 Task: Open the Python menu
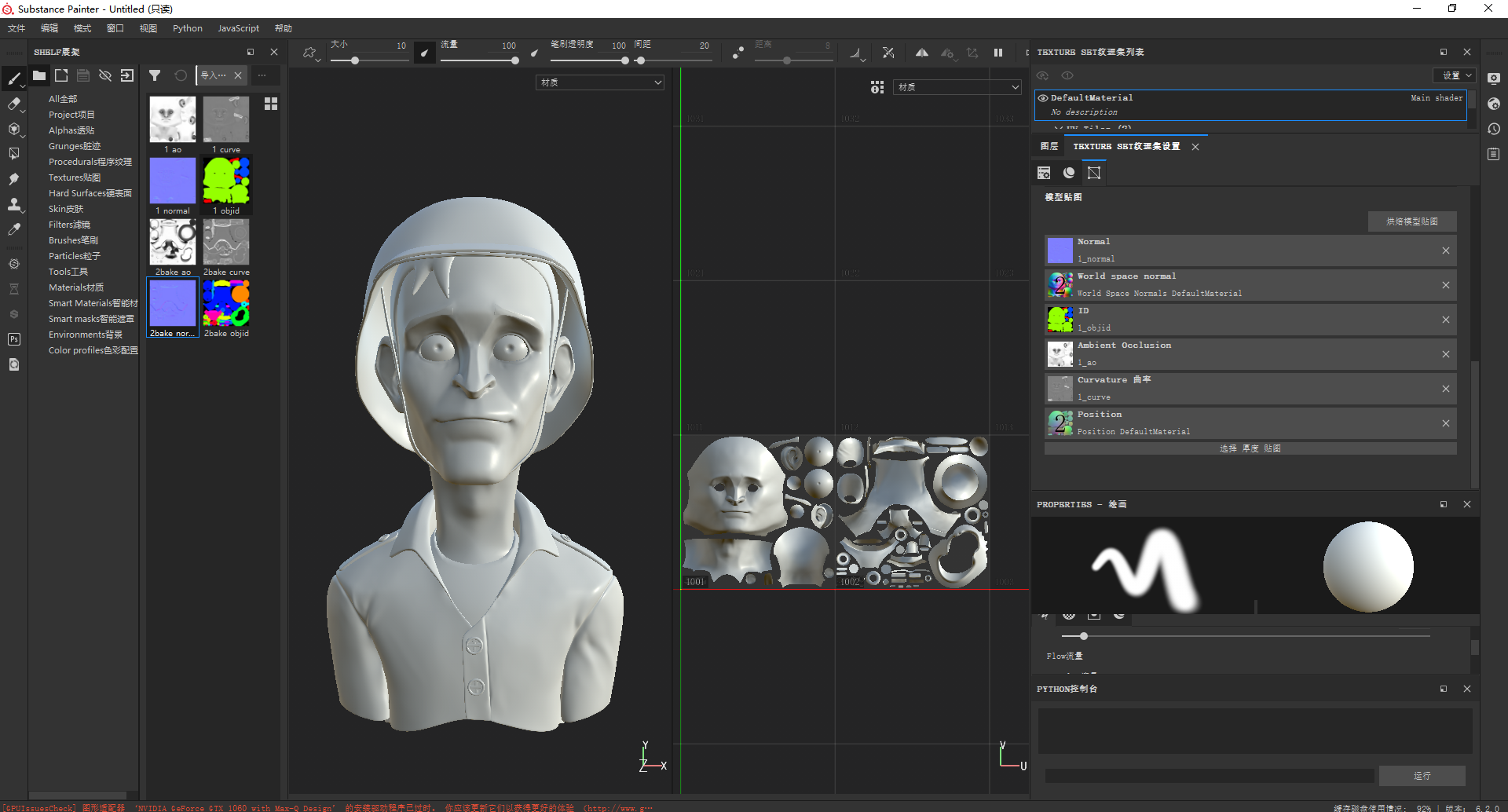pos(188,28)
